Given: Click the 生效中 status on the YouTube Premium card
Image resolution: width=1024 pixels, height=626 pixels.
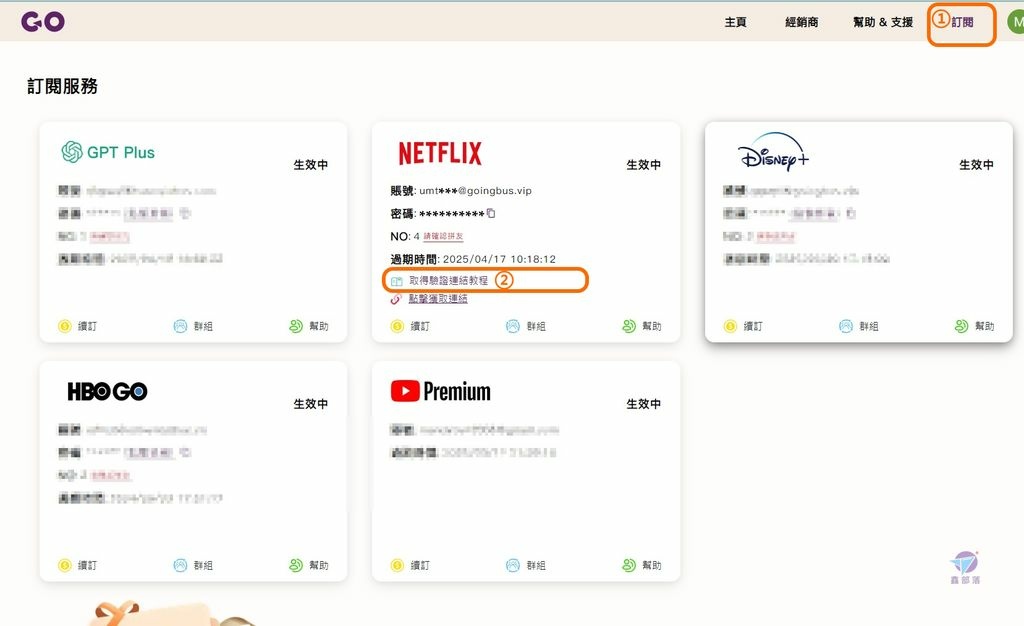Looking at the screenshot, I should tap(644, 404).
